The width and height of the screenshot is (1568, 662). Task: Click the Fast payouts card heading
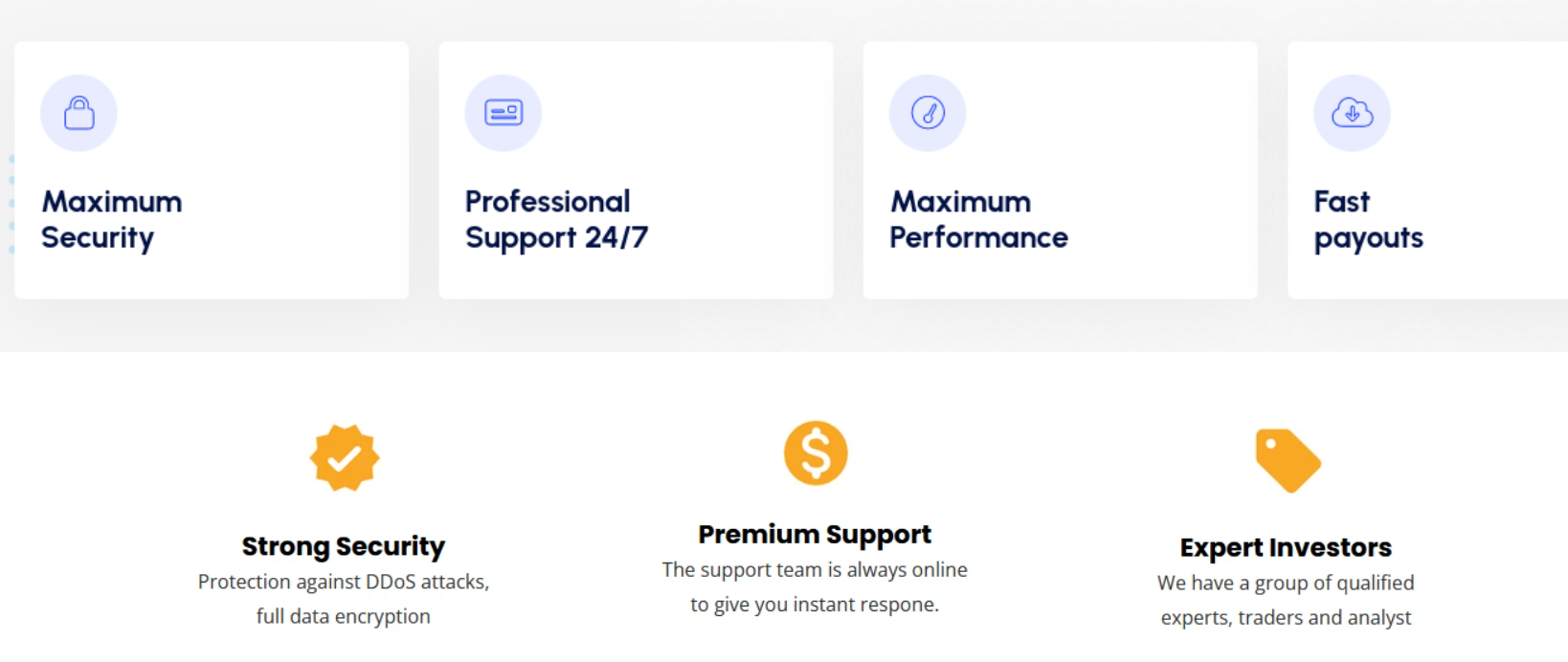pos(1368,219)
